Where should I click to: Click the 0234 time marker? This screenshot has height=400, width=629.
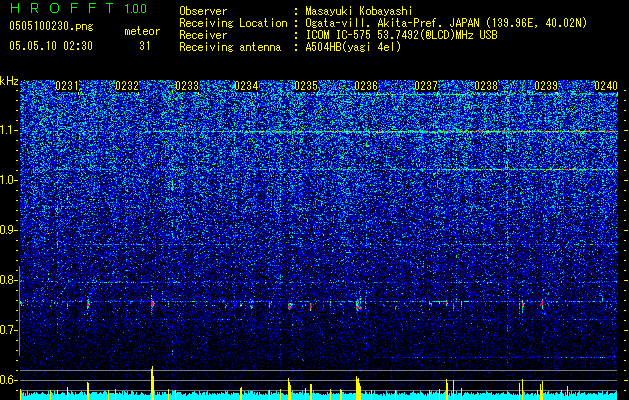[246, 86]
